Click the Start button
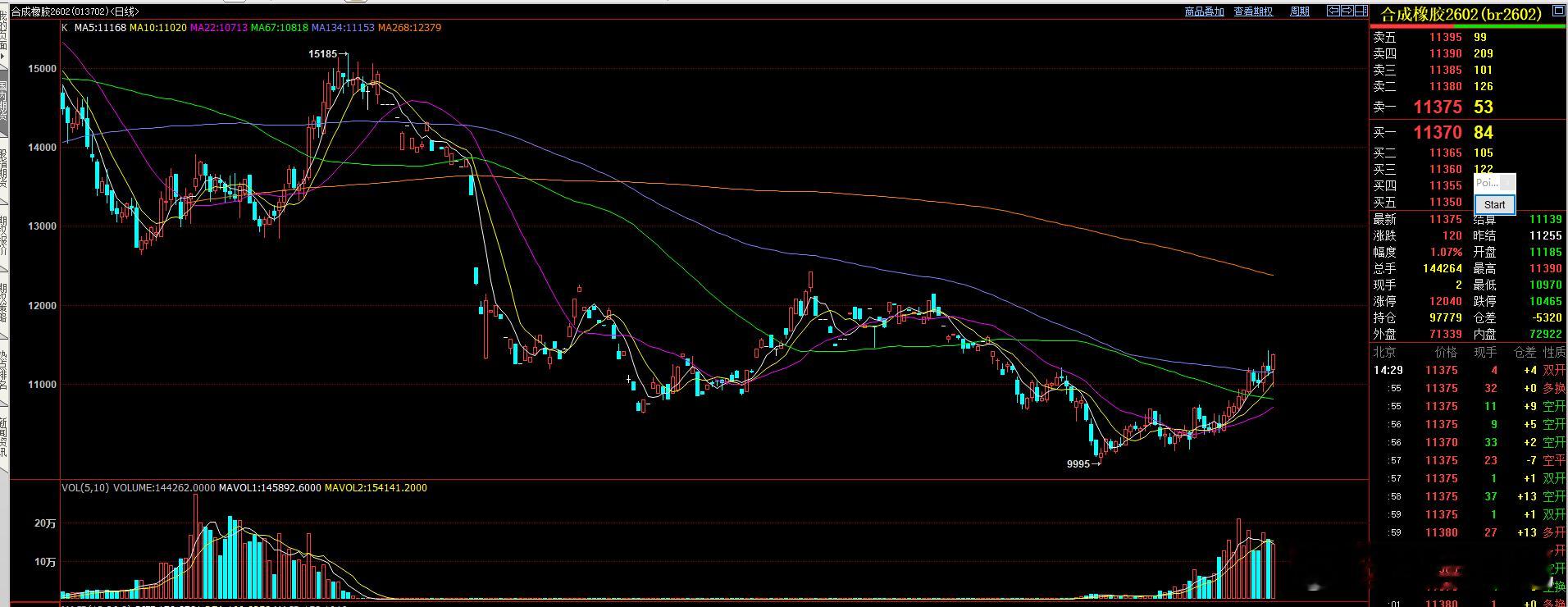The image size is (1568, 607). point(1494,205)
